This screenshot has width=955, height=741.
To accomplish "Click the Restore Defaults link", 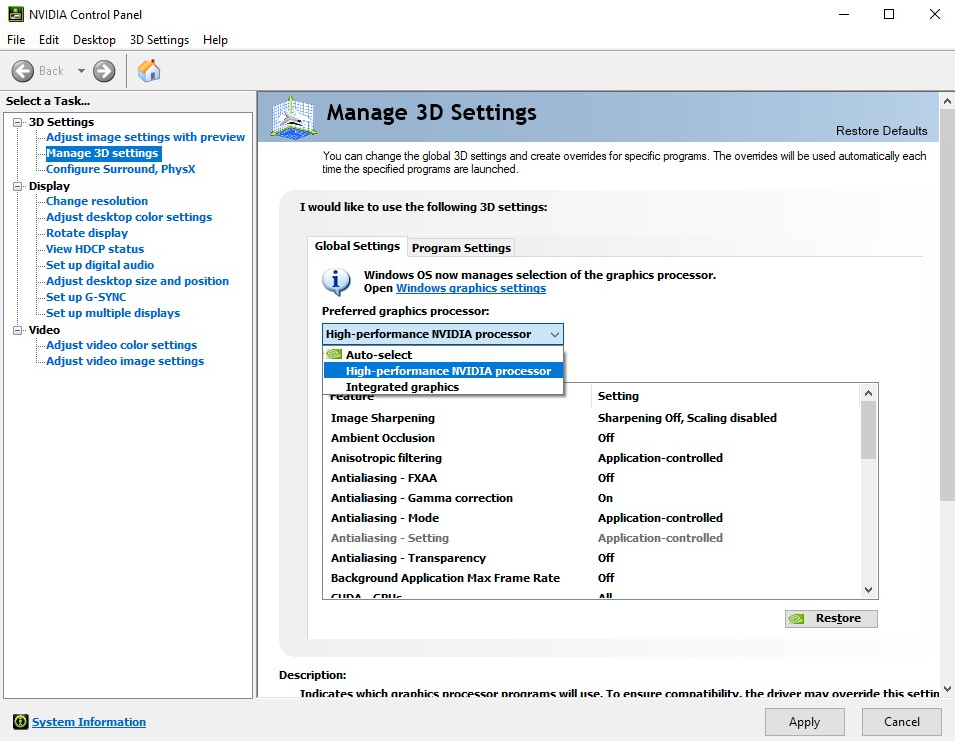I will pos(881,131).
